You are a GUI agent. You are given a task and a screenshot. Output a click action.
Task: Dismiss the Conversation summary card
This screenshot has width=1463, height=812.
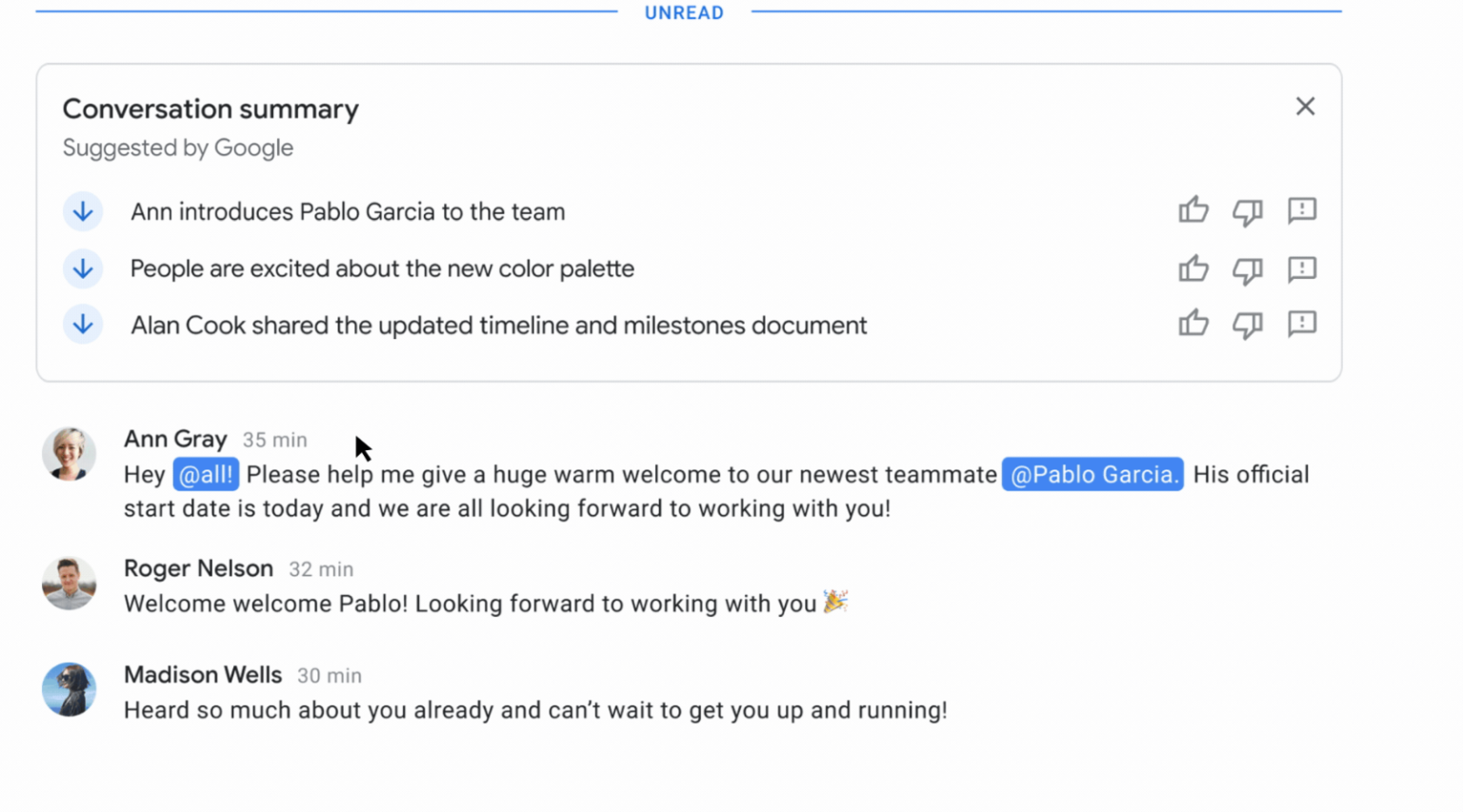click(1305, 106)
